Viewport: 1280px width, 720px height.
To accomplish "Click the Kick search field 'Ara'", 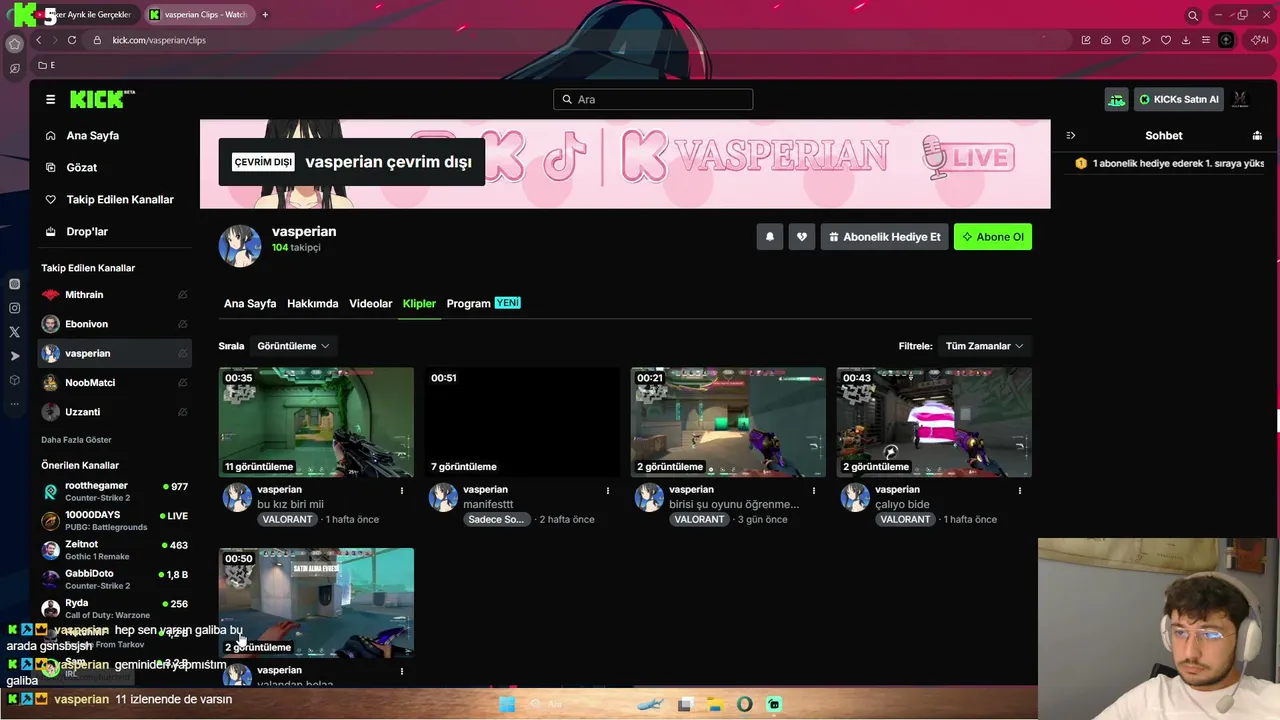I will 653,99.
